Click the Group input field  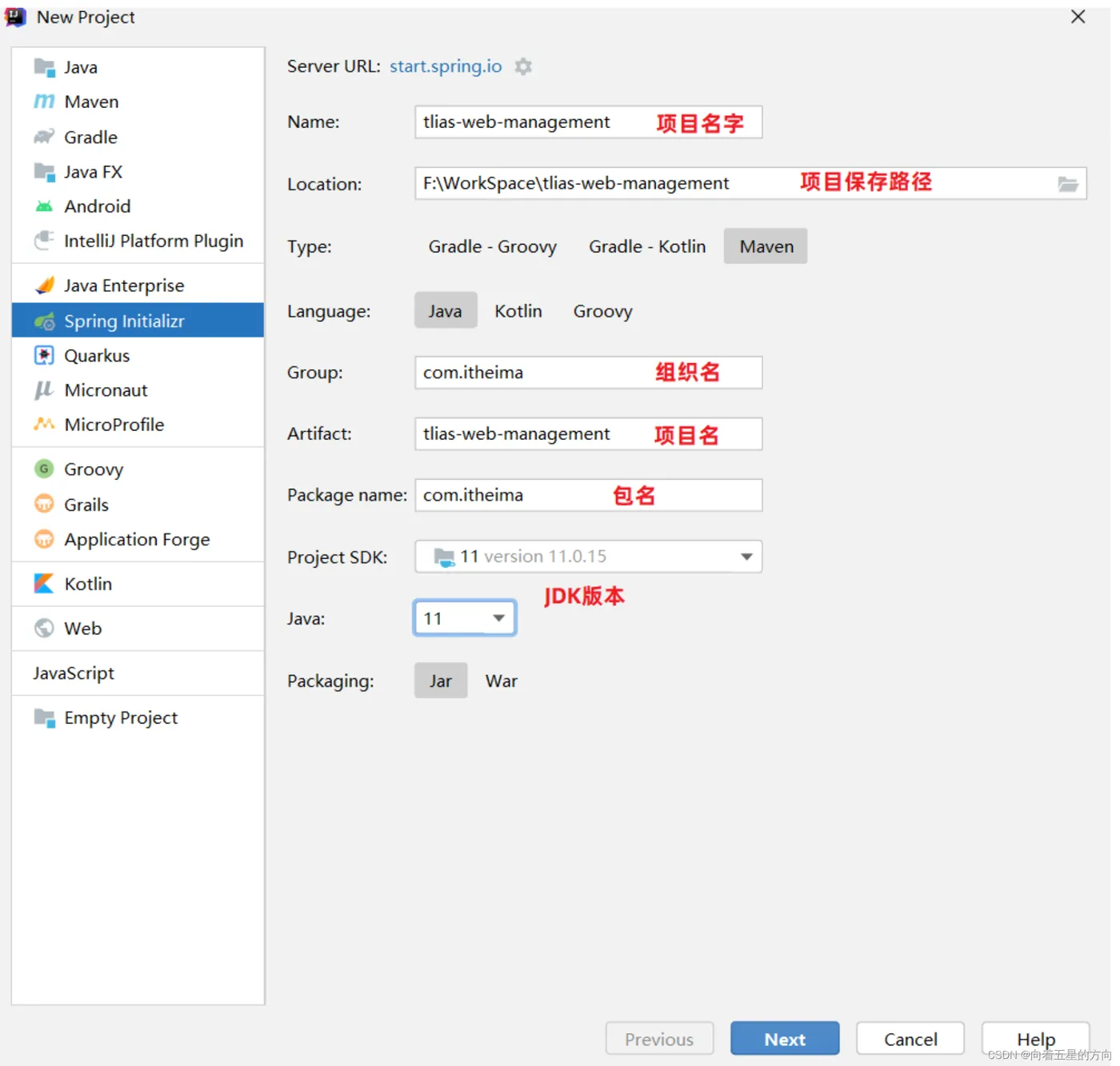(589, 373)
